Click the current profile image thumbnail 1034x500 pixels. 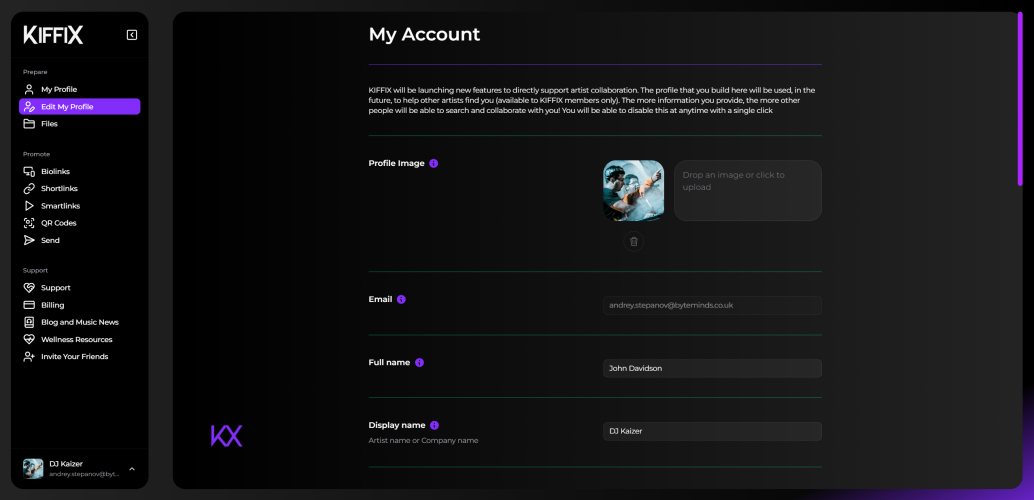pos(634,191)
